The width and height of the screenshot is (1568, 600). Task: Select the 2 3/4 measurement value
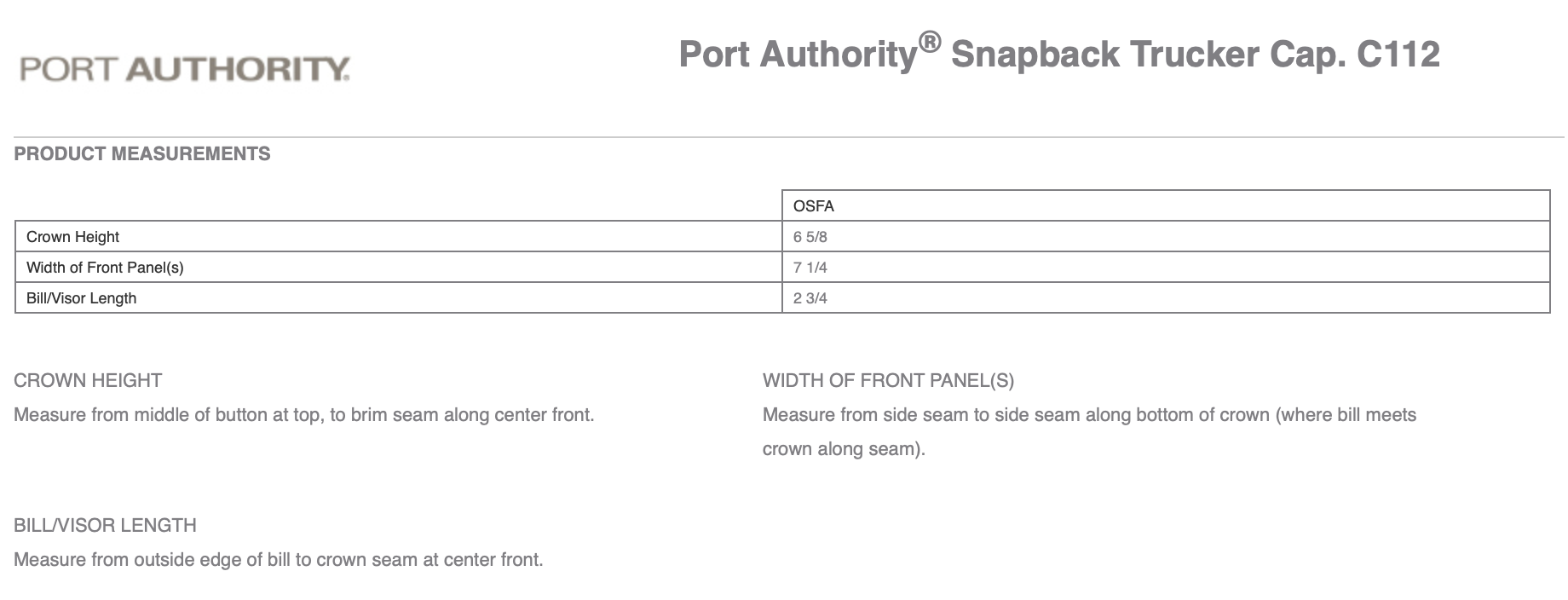pos(810,298)
